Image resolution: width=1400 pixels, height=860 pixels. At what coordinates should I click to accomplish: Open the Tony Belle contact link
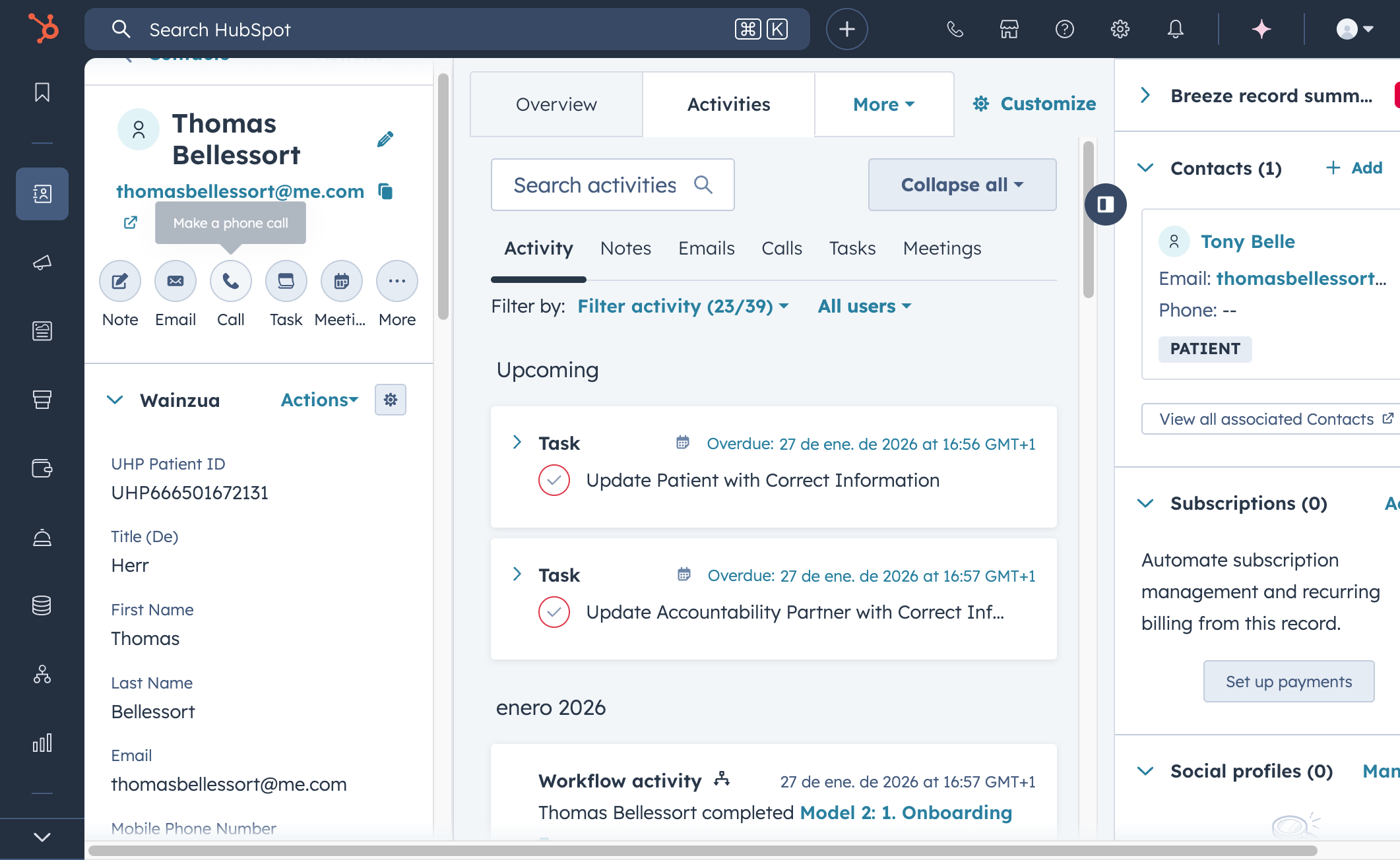(1248, 241)
